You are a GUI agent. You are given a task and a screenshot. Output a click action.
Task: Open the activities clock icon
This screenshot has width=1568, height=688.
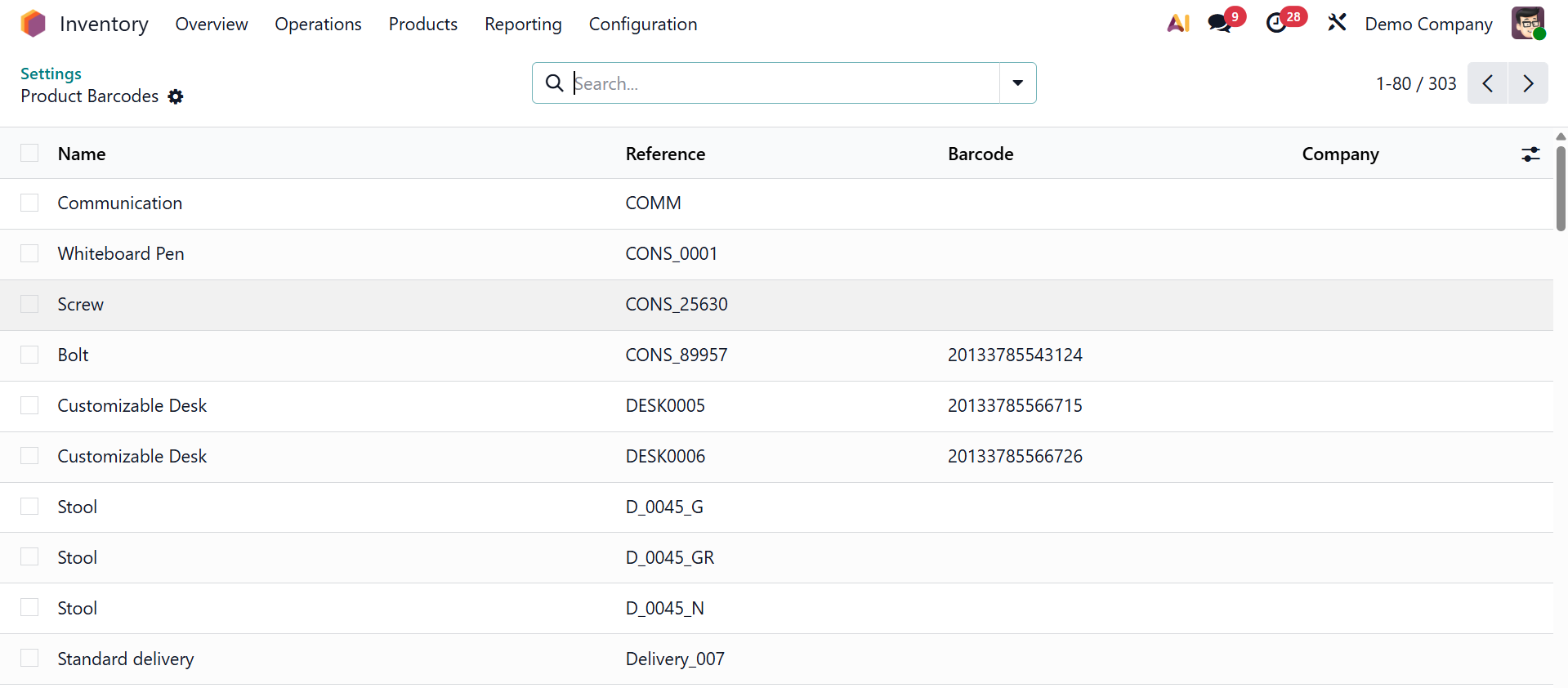pyautogui.click(x=1276, y=24)
